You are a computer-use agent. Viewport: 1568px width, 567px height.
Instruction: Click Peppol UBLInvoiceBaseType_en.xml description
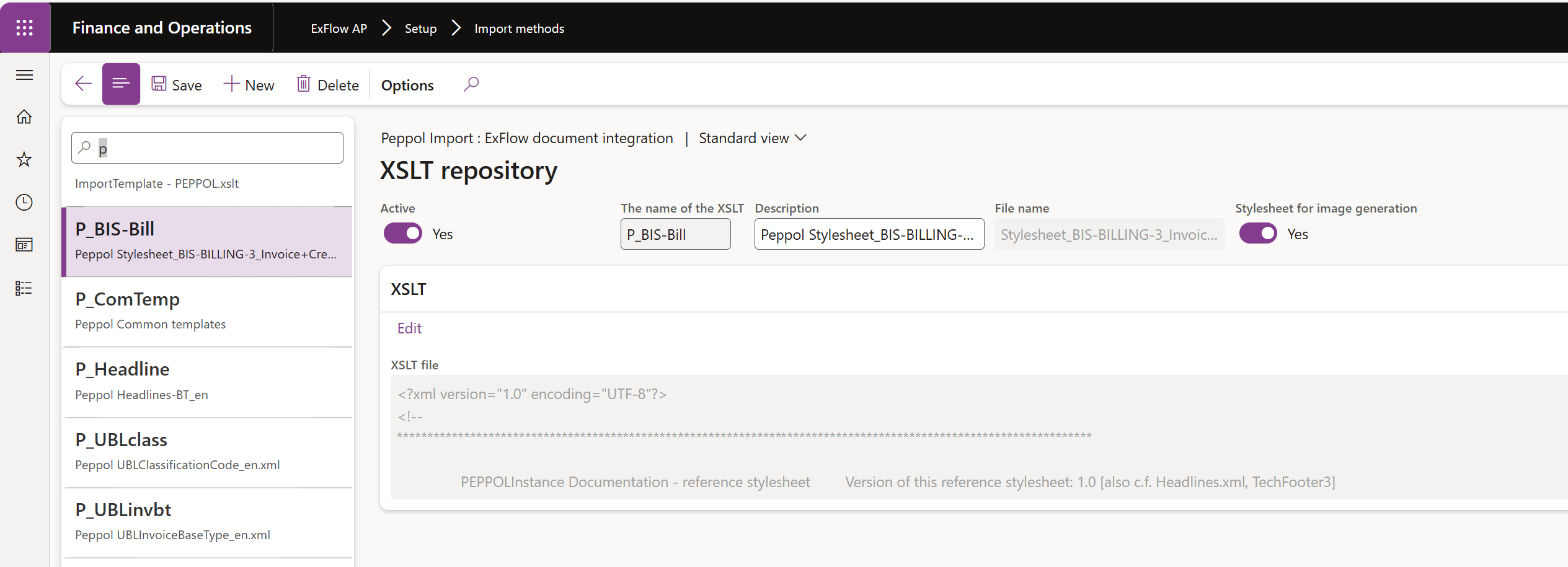[x=172, y=535]
